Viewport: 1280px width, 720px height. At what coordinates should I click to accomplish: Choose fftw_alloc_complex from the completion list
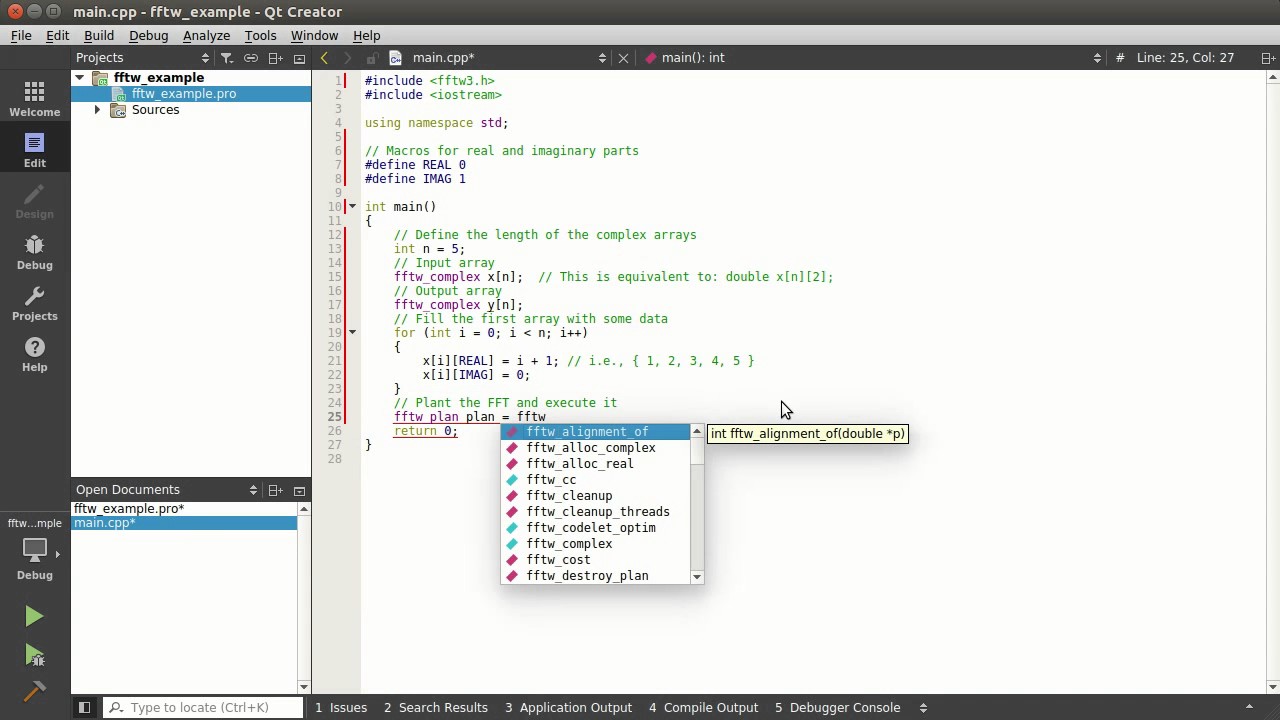tap(596, 448)
